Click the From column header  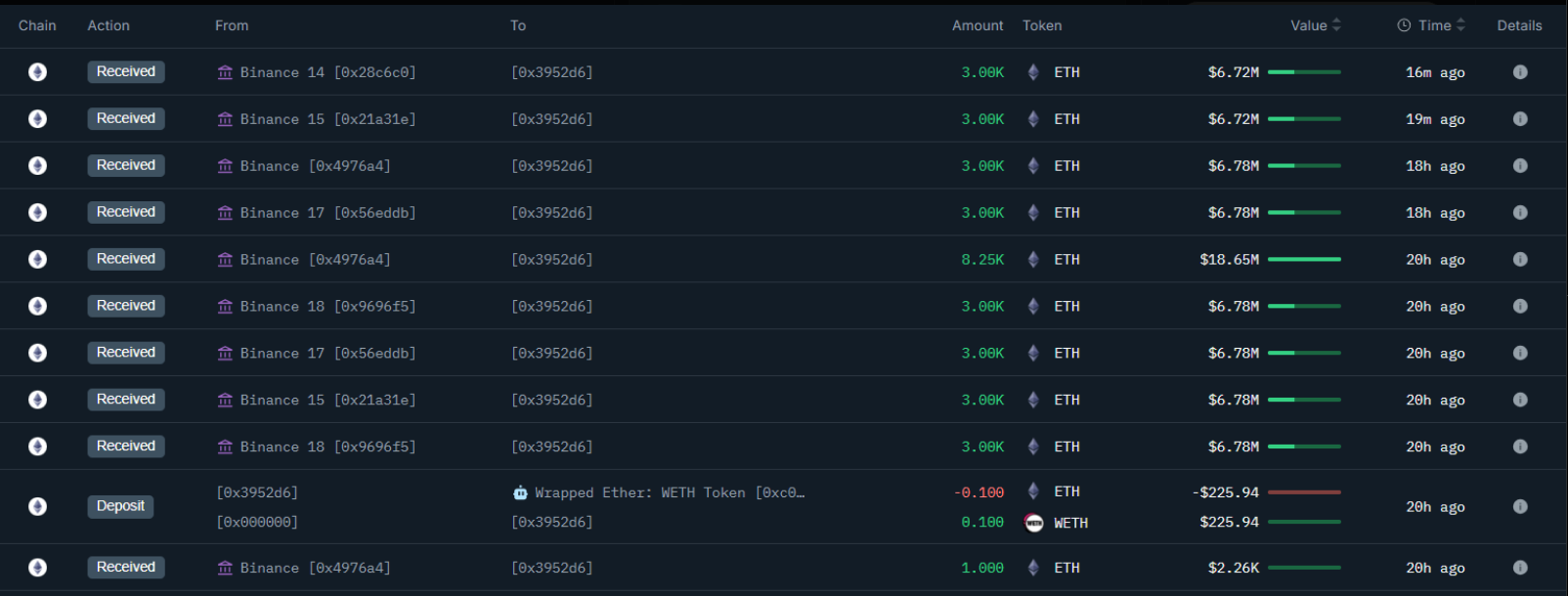point(232,25)
